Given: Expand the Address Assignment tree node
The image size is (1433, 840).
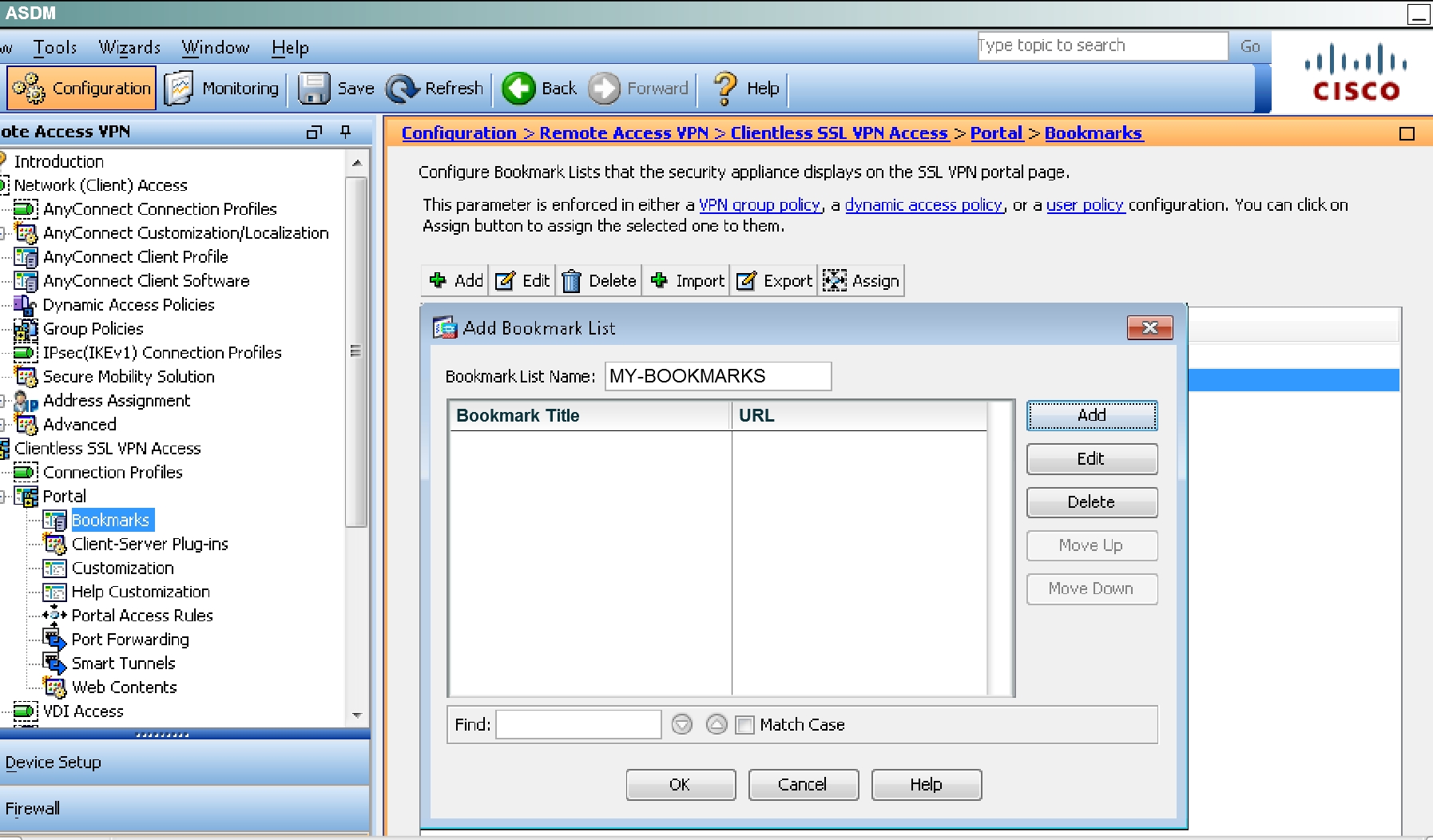Looking at the screenshot, I should tap(4, 401).
